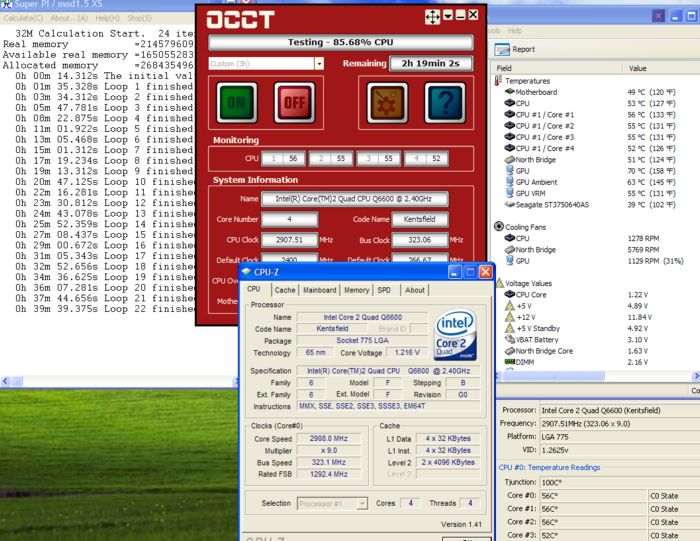Click the Voltage Values warning icon

pyautogui.click(x=500, y=283)
